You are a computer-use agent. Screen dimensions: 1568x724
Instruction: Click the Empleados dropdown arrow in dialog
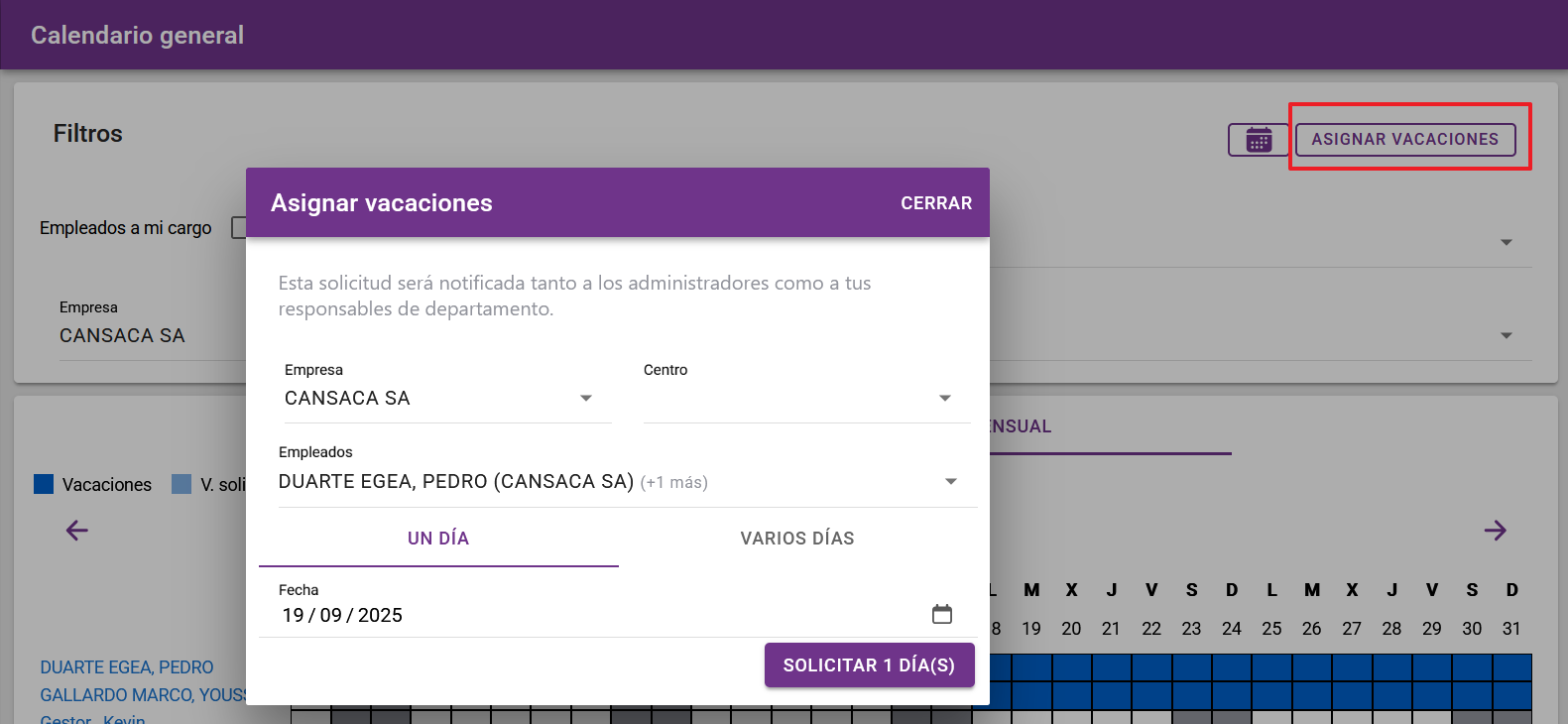click(950, 482)
